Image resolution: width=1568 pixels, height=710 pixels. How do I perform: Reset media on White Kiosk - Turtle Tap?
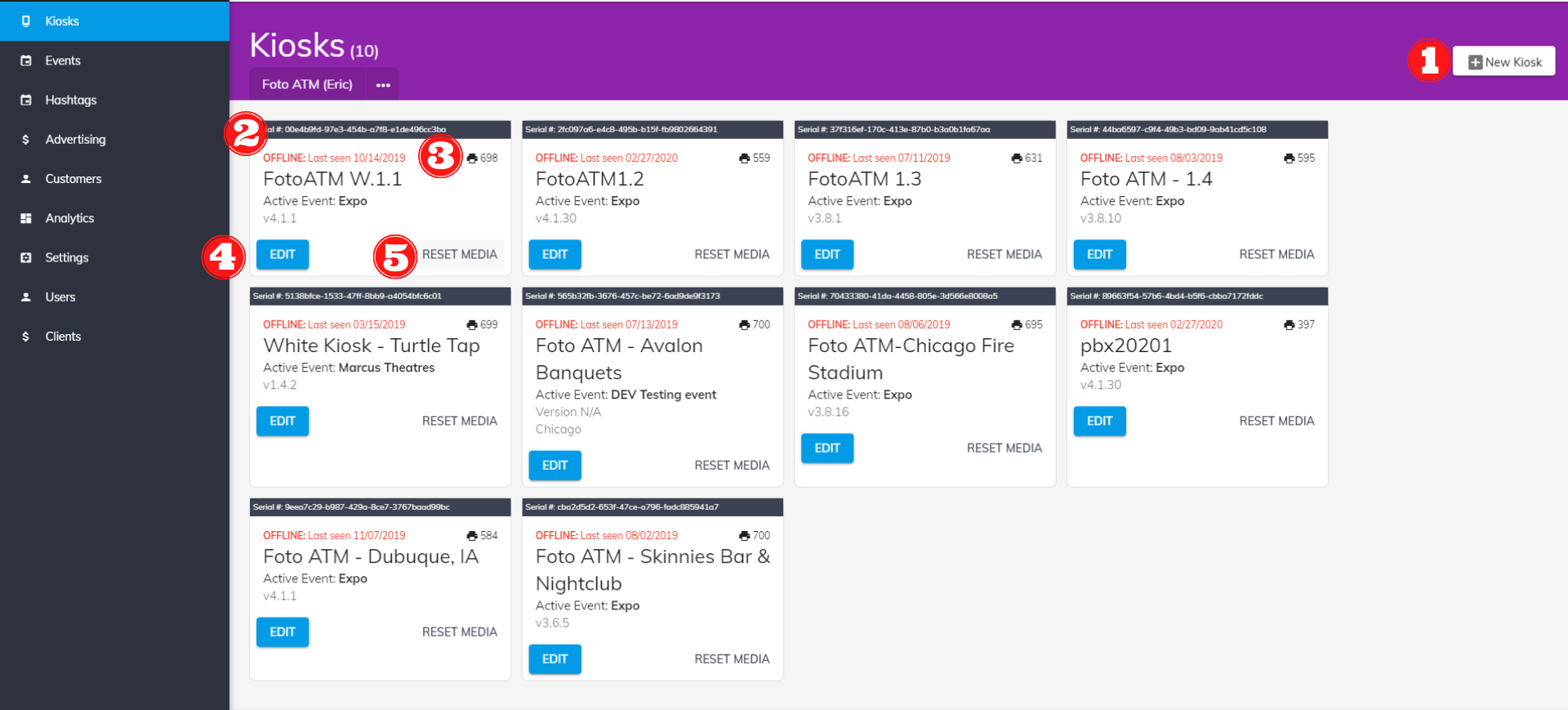(x=460, y=421)
